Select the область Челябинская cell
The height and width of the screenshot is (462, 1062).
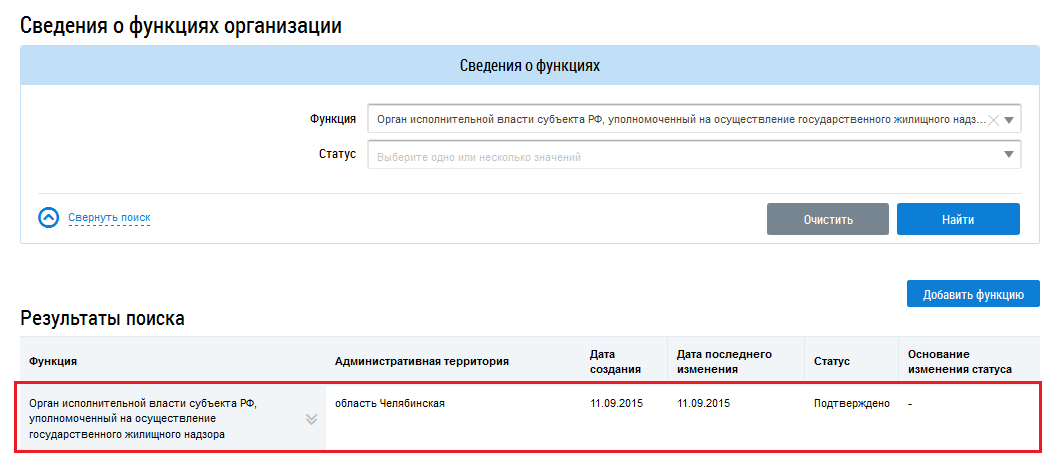(389, 404)
